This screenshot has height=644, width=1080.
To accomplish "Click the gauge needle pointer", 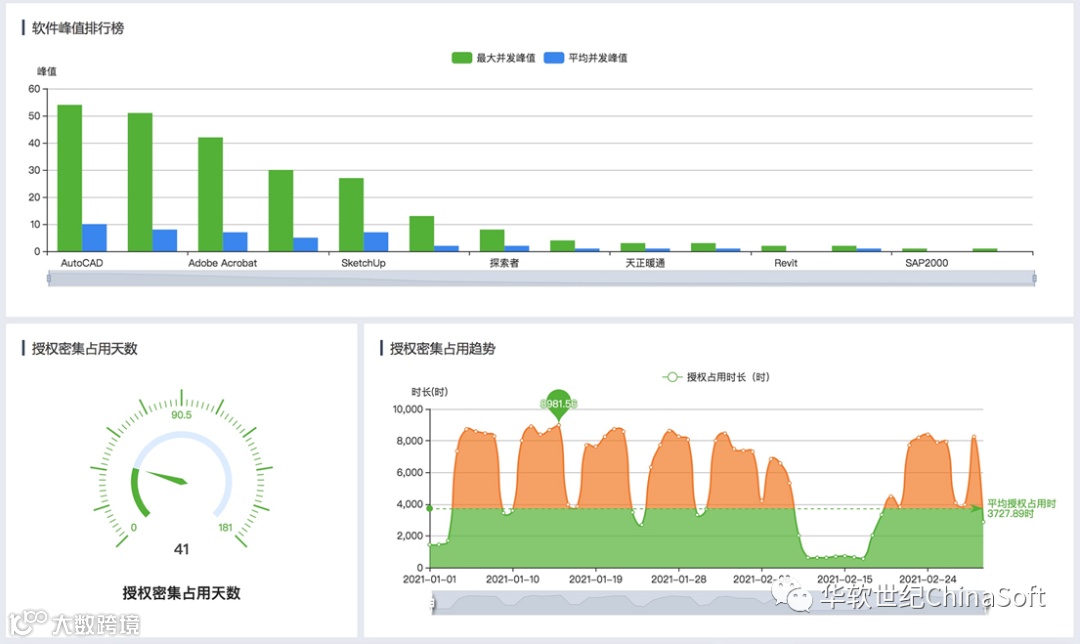I will [165, 477].
